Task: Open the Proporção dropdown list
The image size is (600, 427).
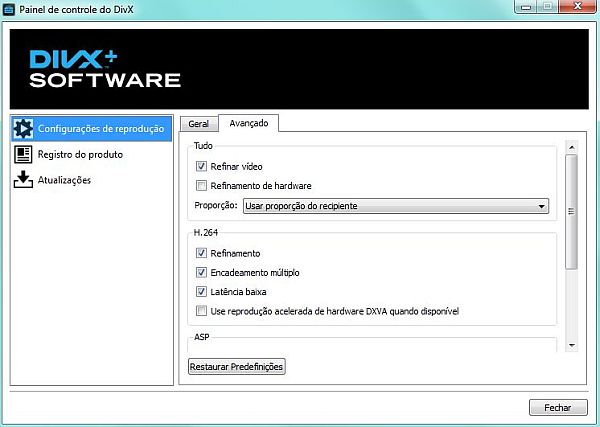Action: click(396, 206)
